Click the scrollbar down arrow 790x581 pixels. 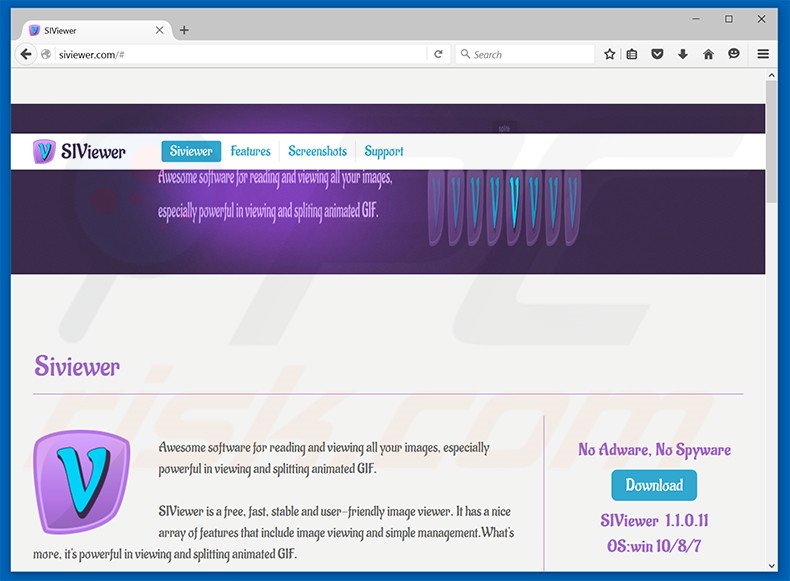pyautogui.click(x=771, y=566)
